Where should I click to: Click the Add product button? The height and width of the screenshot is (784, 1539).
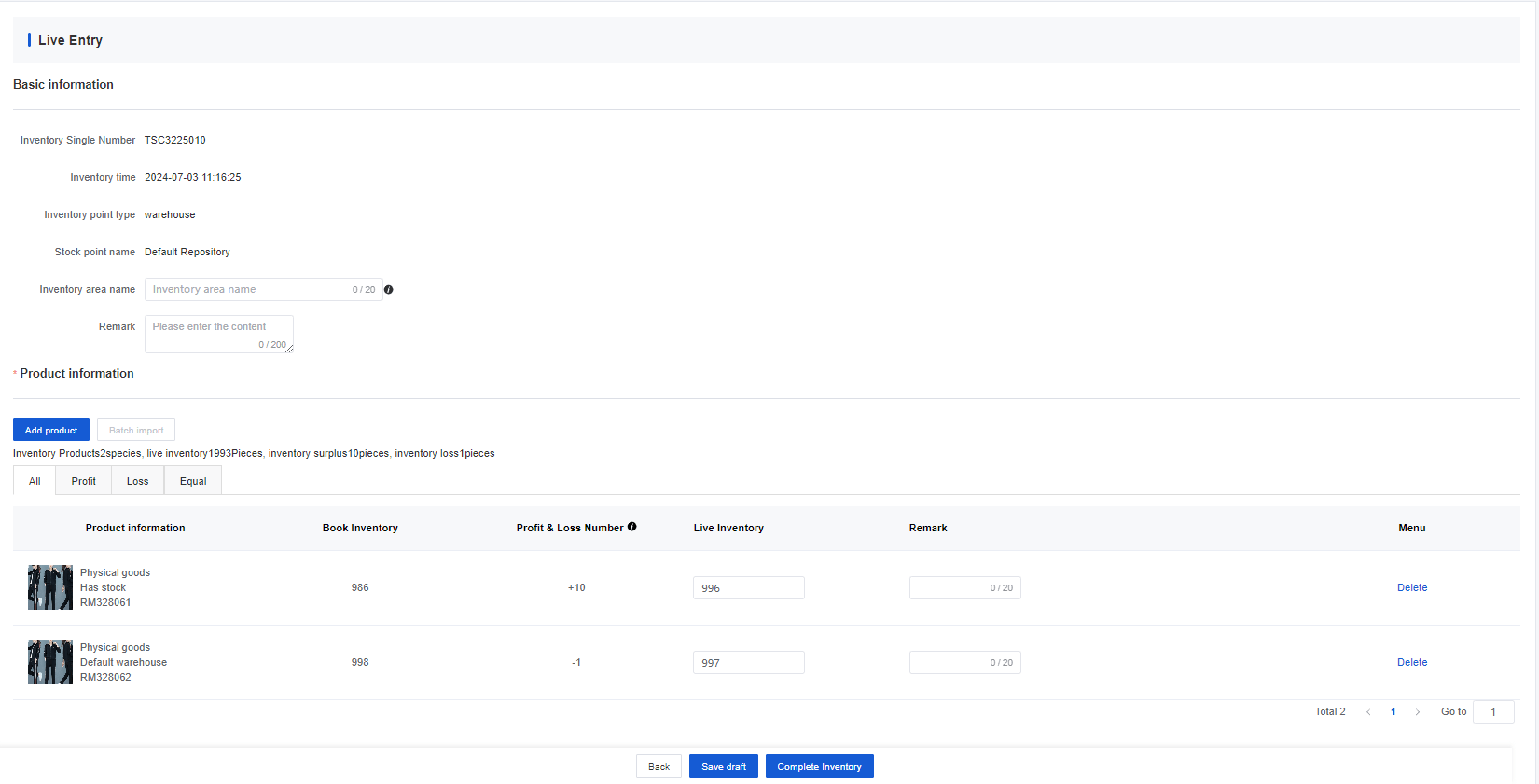coord(51,430)
